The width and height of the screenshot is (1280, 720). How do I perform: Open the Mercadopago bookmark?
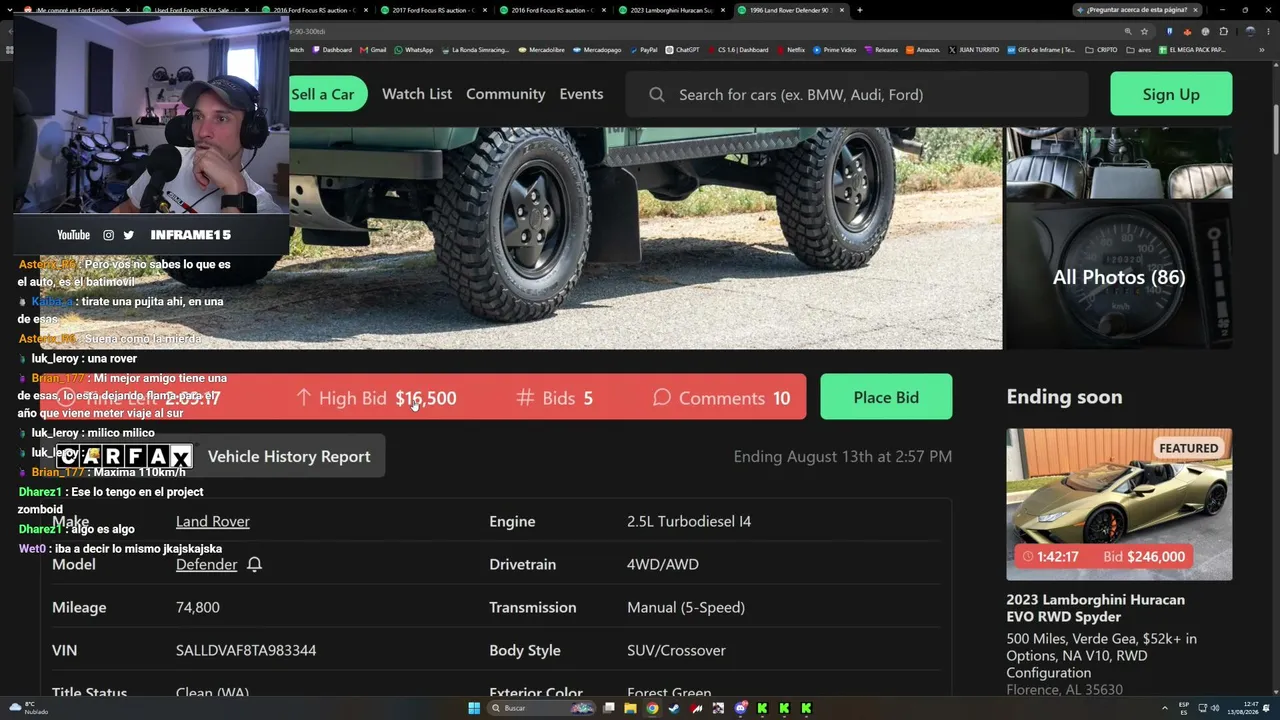point(597,50)
